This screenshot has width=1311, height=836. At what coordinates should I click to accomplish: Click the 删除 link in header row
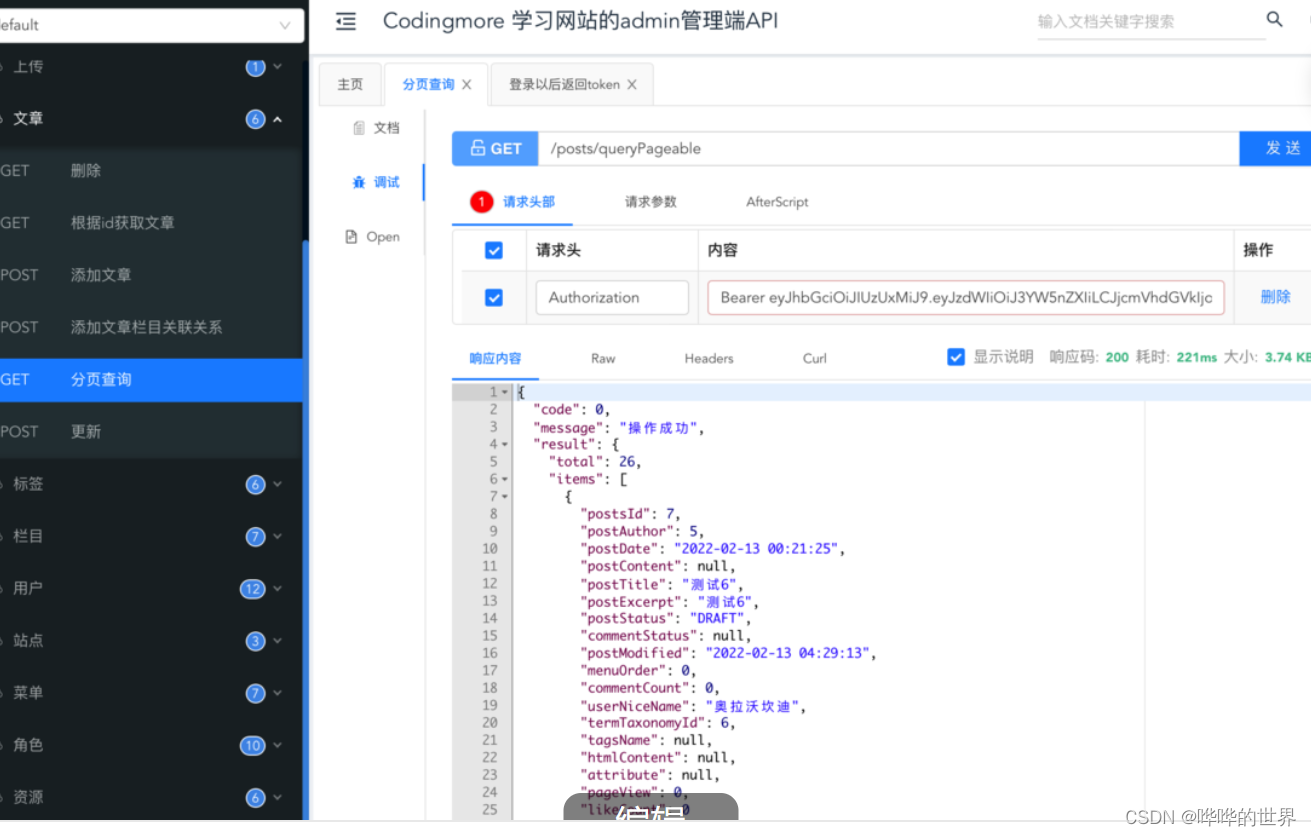pos(1275,297)
